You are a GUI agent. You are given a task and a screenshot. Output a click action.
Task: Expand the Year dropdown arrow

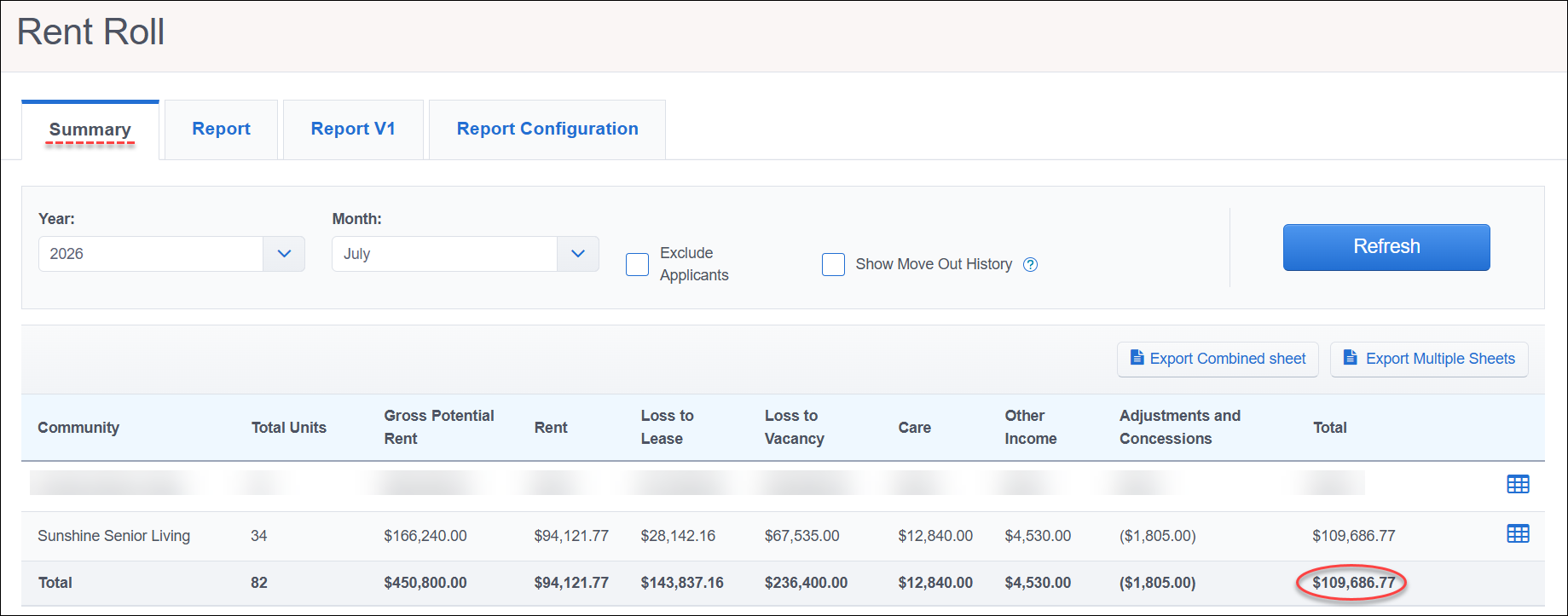pyautogui.click(x=284, y=254)
